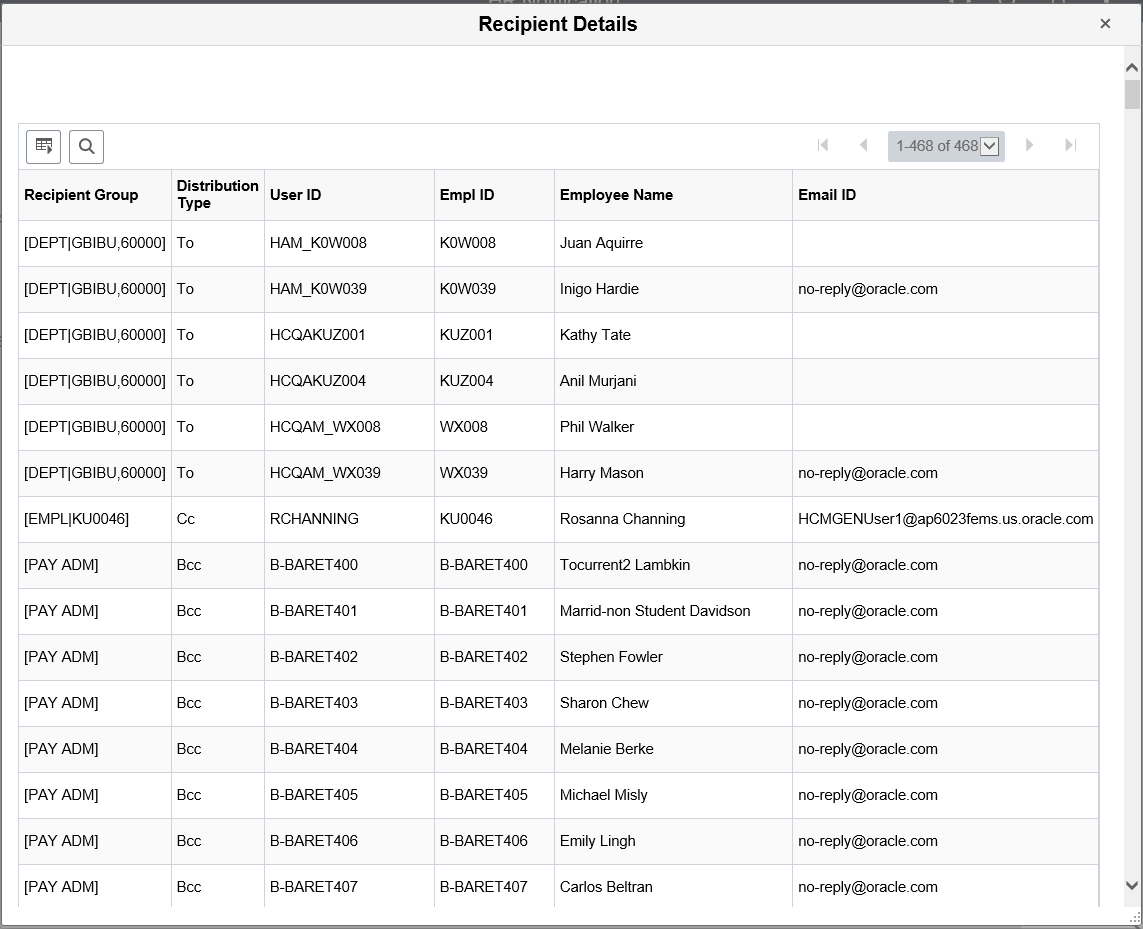Select employee ID WX039
The height and width of the screenshot is (929, 1143).
tap(464, 473)
